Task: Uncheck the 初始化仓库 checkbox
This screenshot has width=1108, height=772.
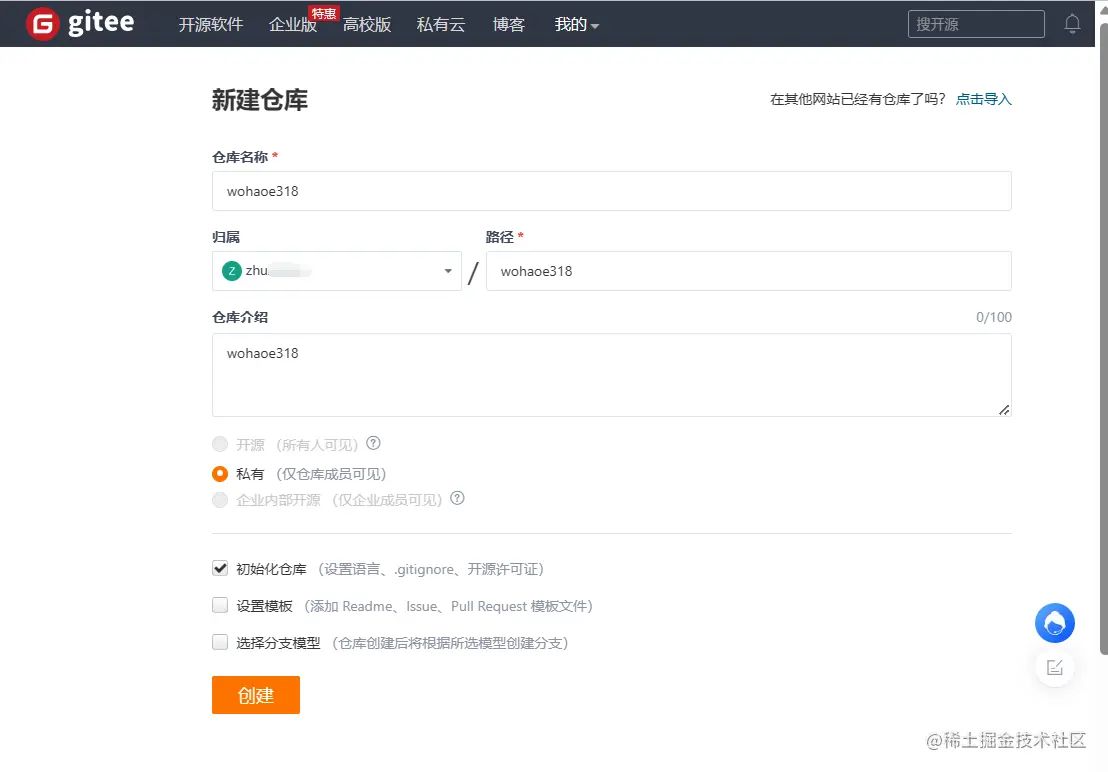Action: tap(220, 569)
